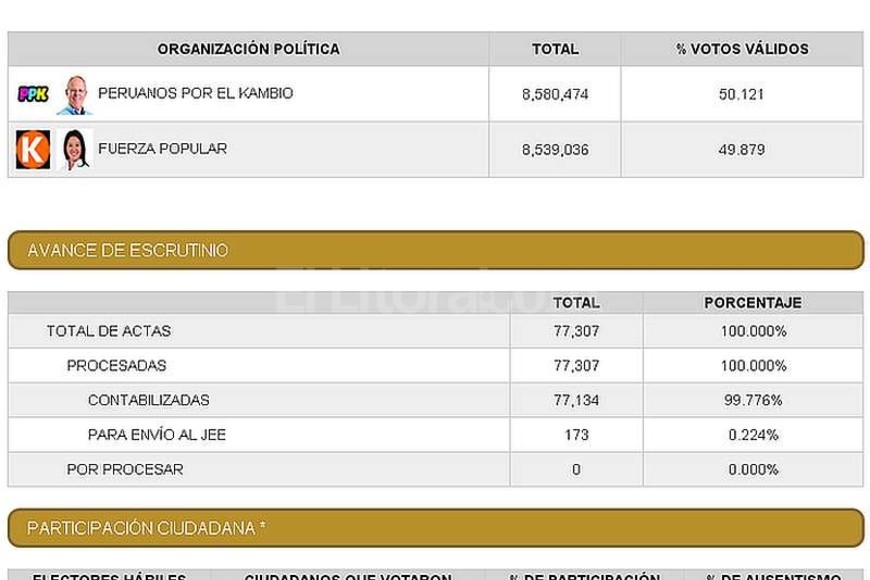Select the Fuerza Popular party name

[x=162, y=149]
